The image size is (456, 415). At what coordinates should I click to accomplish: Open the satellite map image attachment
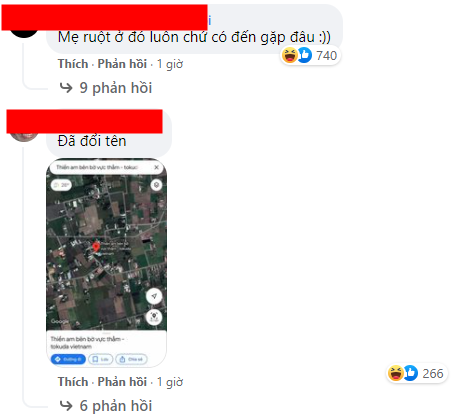tap(106, 263)
